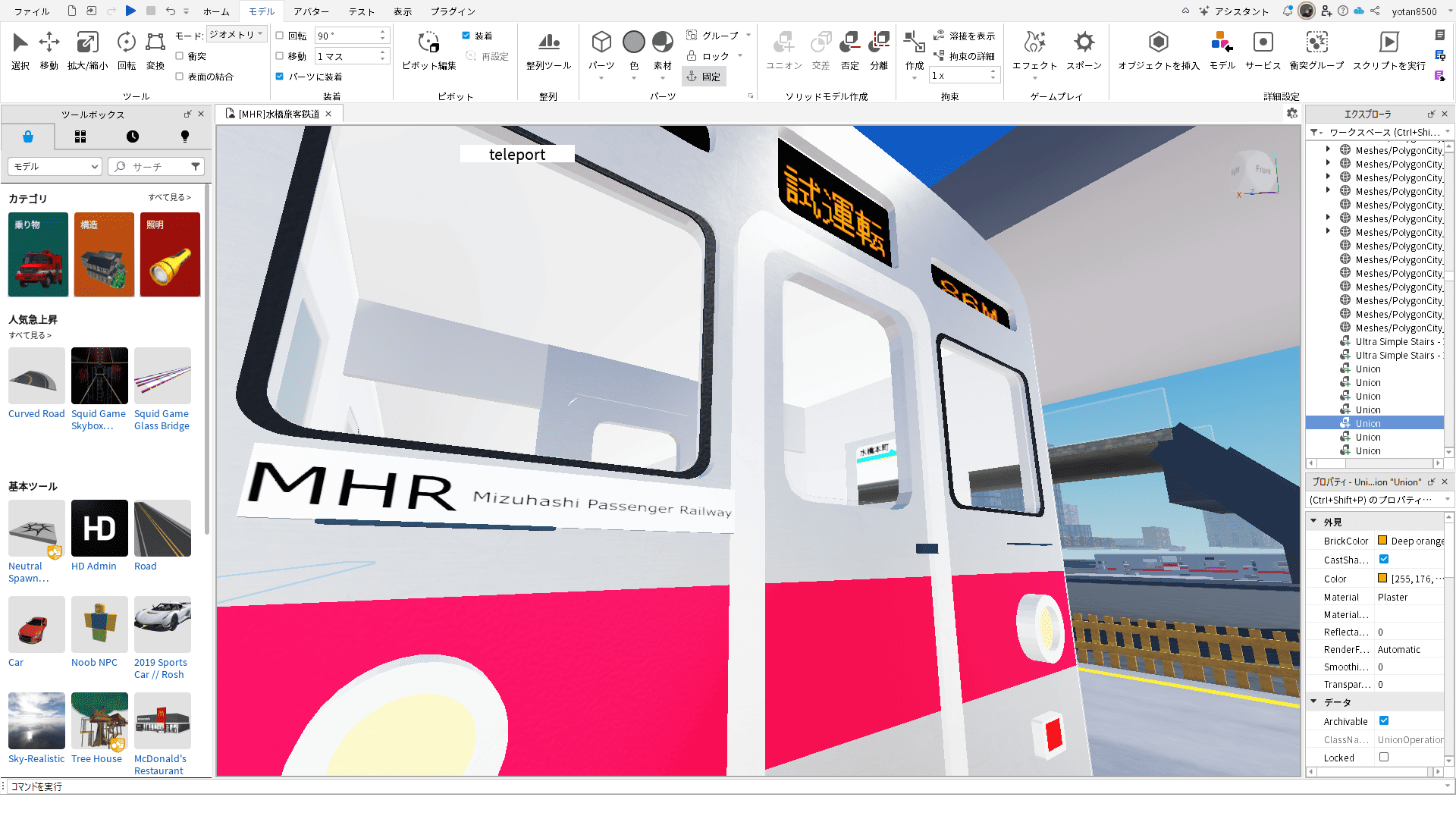This screenshot has width=1456, height=819.
Task: Activate the Move (移動) tool
Action: (x=49, y=50)
